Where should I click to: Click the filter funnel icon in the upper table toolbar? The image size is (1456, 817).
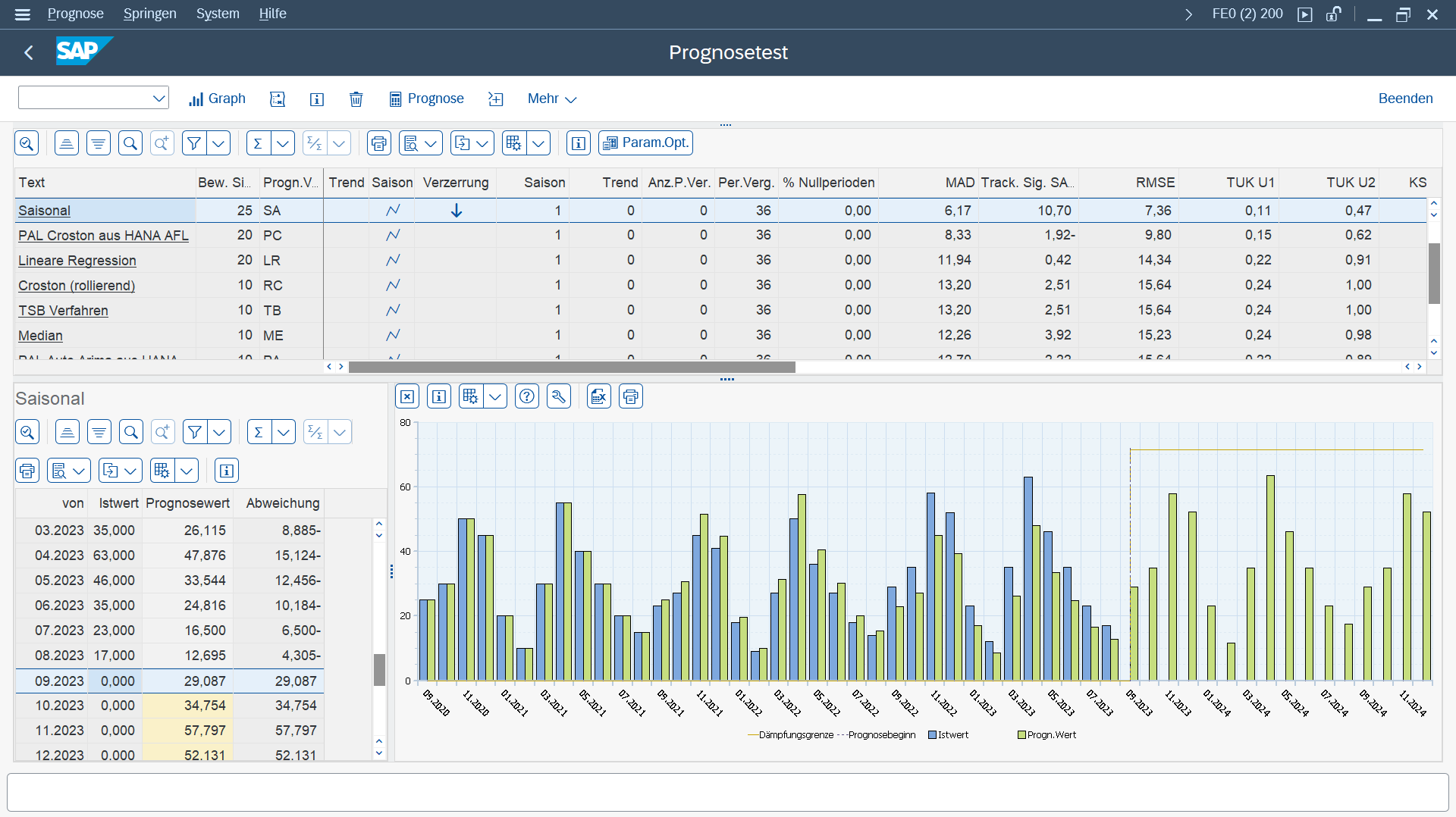click(x=194, y=142)
